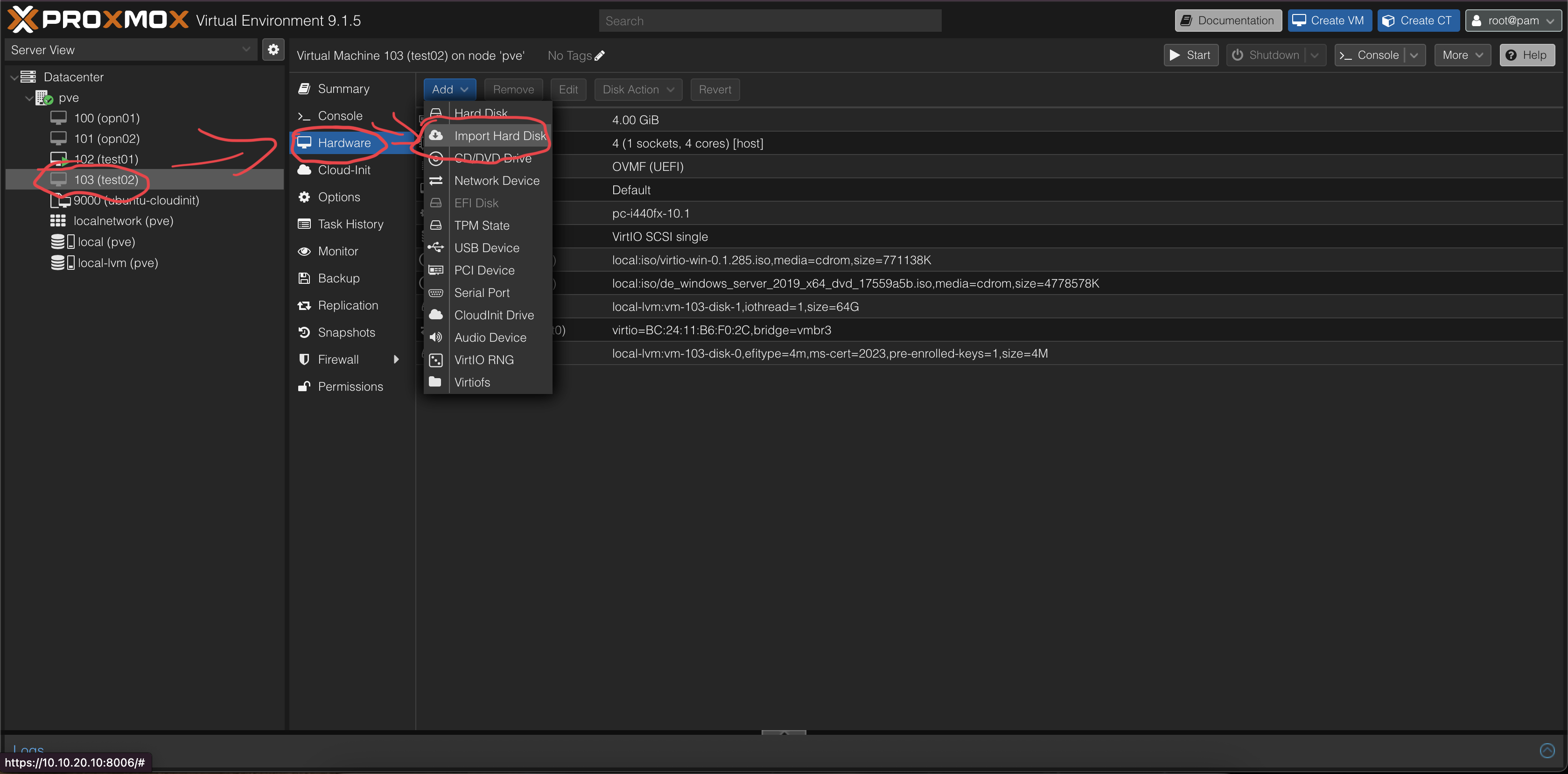This screenshot has height=774, width=1568.
Task: Click the Create CT button
Action: tap(1419, 20)
